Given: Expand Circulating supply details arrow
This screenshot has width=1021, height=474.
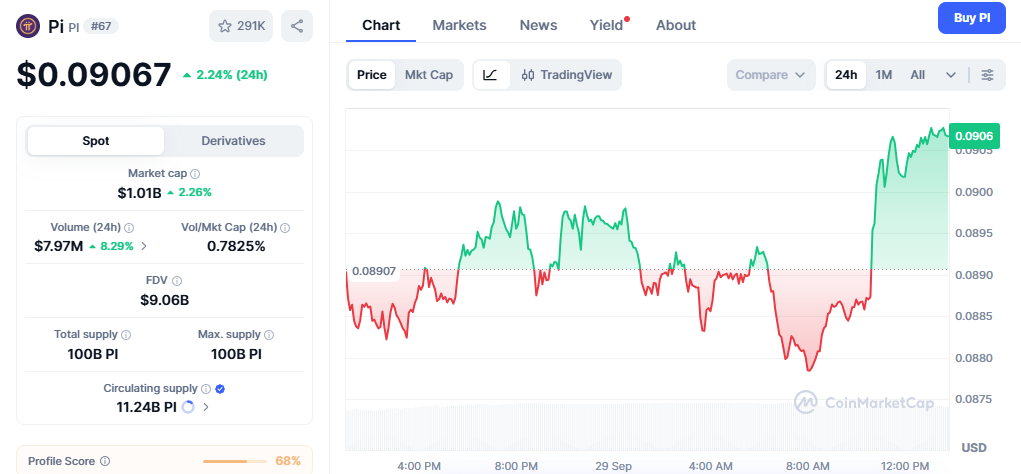Looking at the screenshot, I should 206,408.
